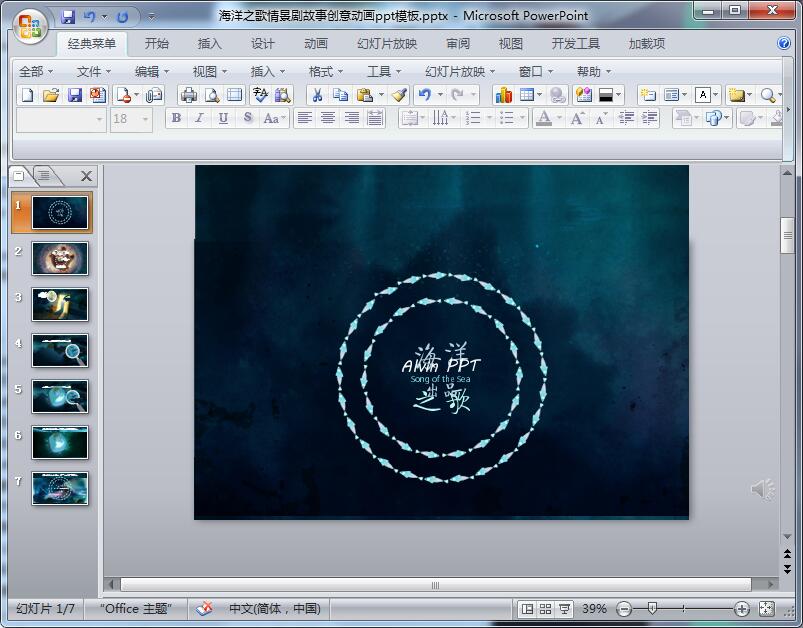Viewport: 803px width, 628px height.
Task: Switch to the 设计 ribbon tab
Action: (x=263, y=44)
